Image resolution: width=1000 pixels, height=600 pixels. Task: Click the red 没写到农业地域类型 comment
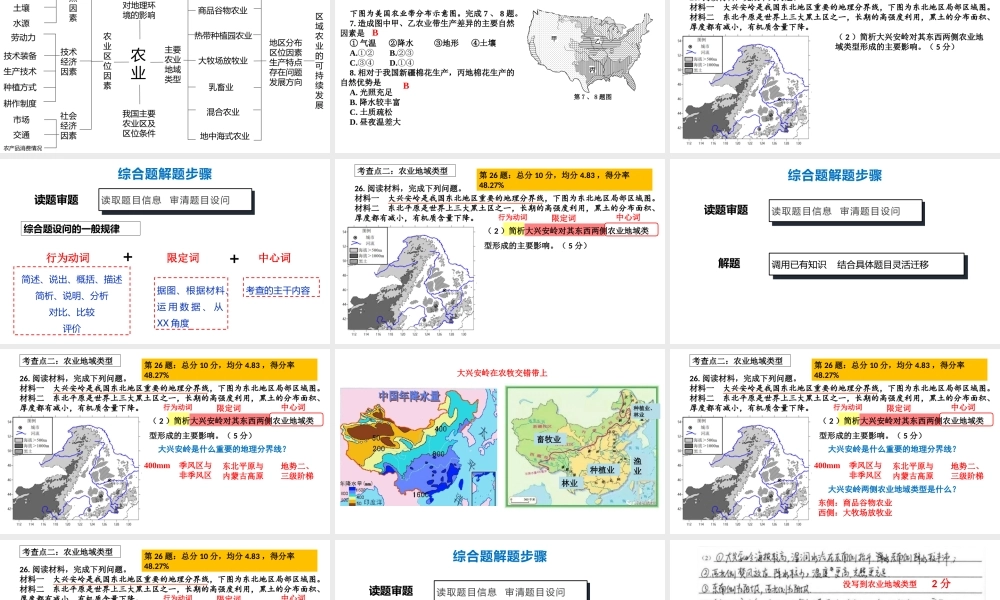879,584
